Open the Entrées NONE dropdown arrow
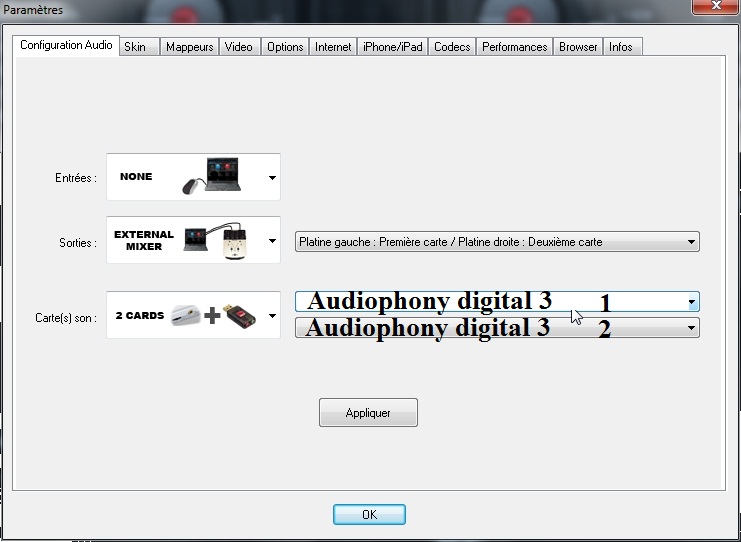The height and width of the screenshot is (542, 741). (272, 178)
